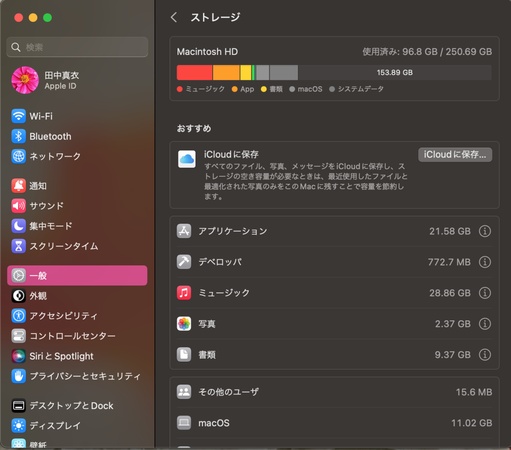Click the 15.6 MB value
511x450 pixels.
point(474,392)
